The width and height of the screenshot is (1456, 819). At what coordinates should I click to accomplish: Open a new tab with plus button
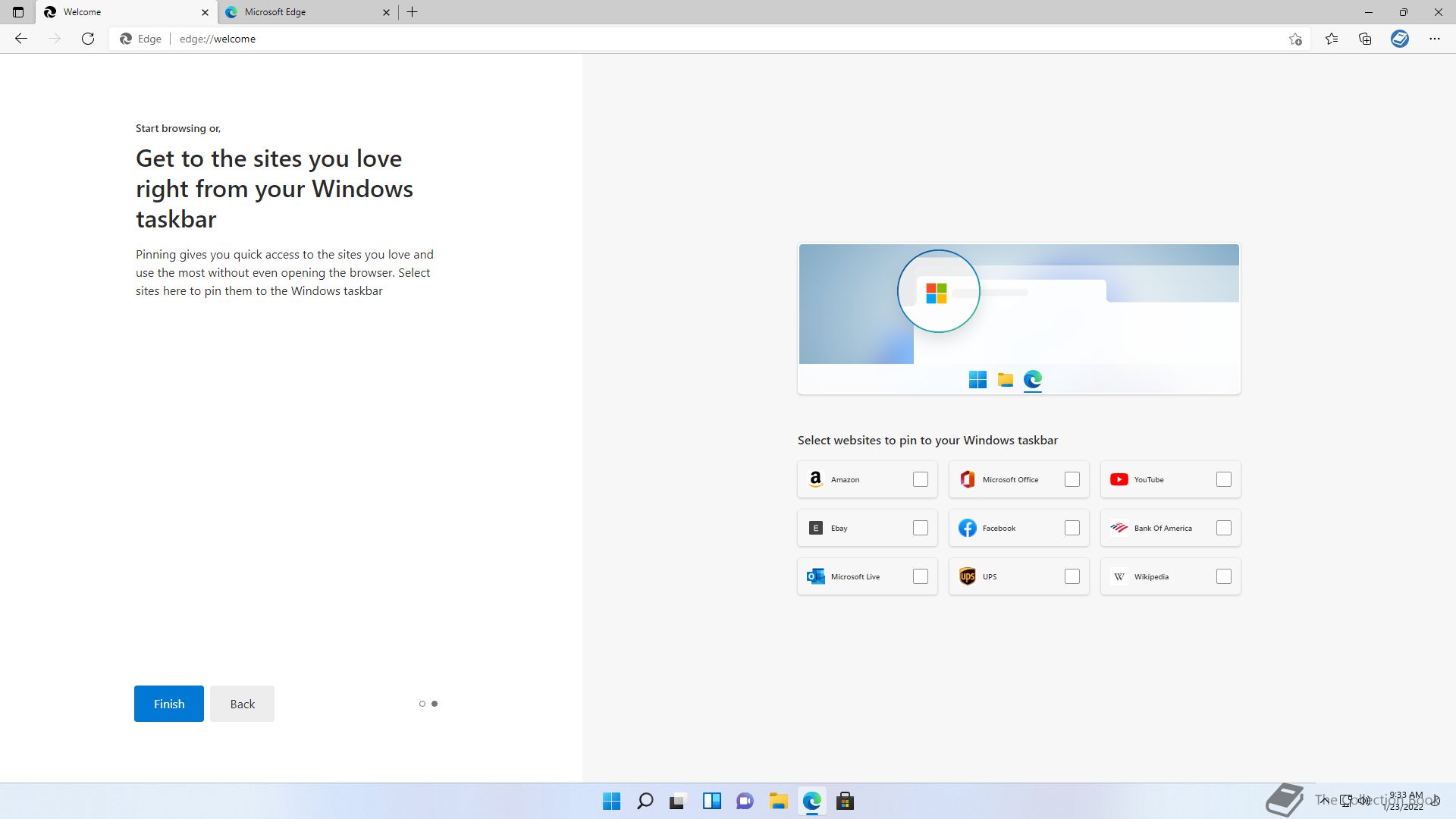(413, 12)
